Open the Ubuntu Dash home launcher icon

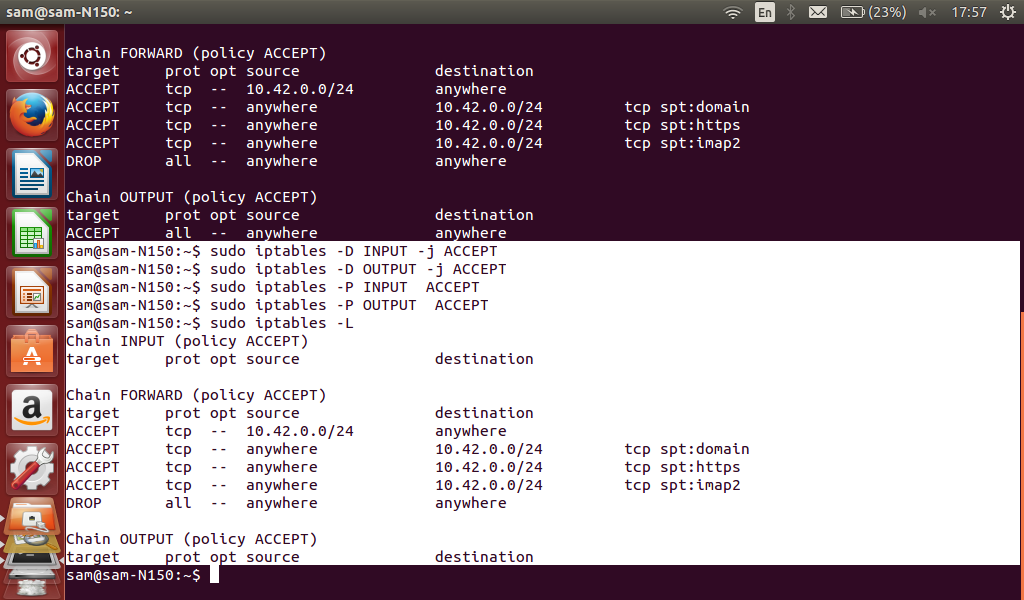(32, 56)
